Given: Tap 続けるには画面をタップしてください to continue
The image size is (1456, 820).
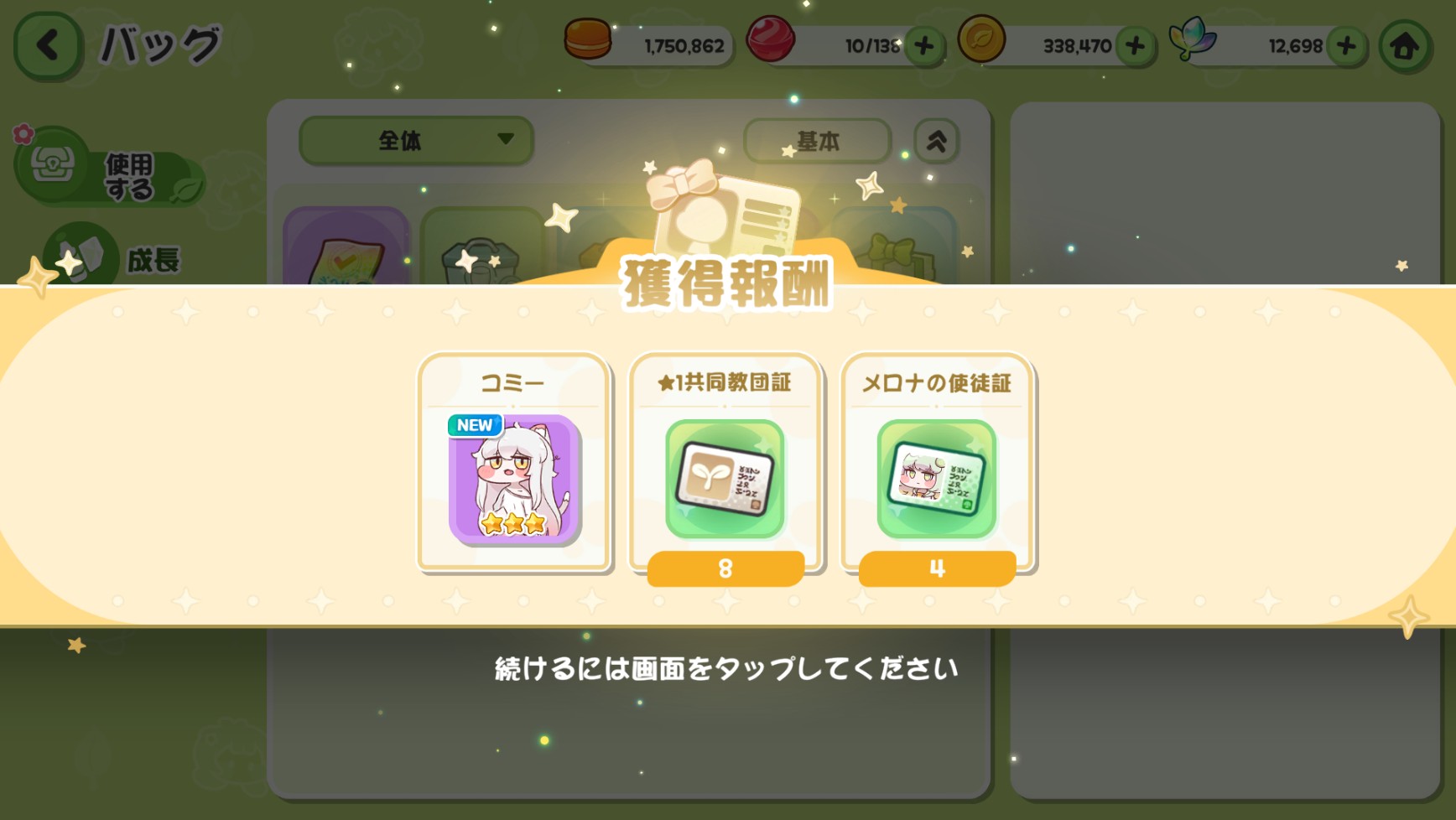Looking at the screenshot, I should pyautogui.click(x=726, y=668).
